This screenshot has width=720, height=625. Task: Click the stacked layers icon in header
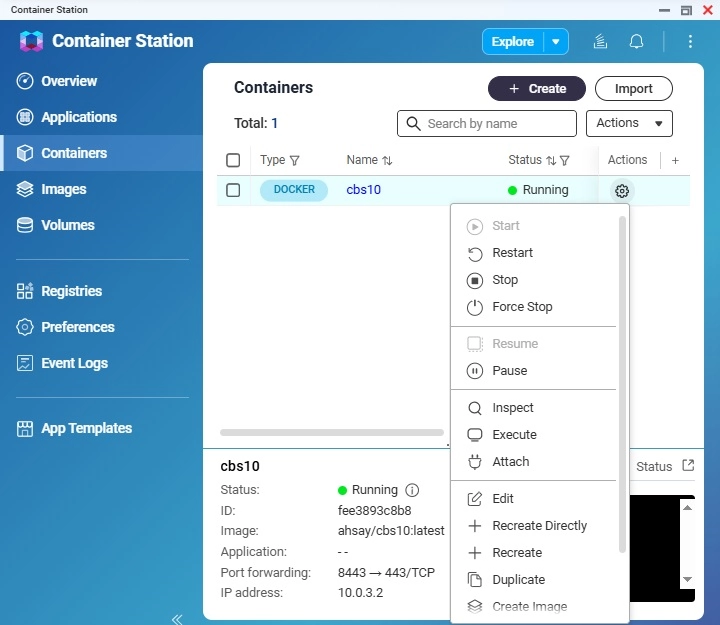[601, 42]
